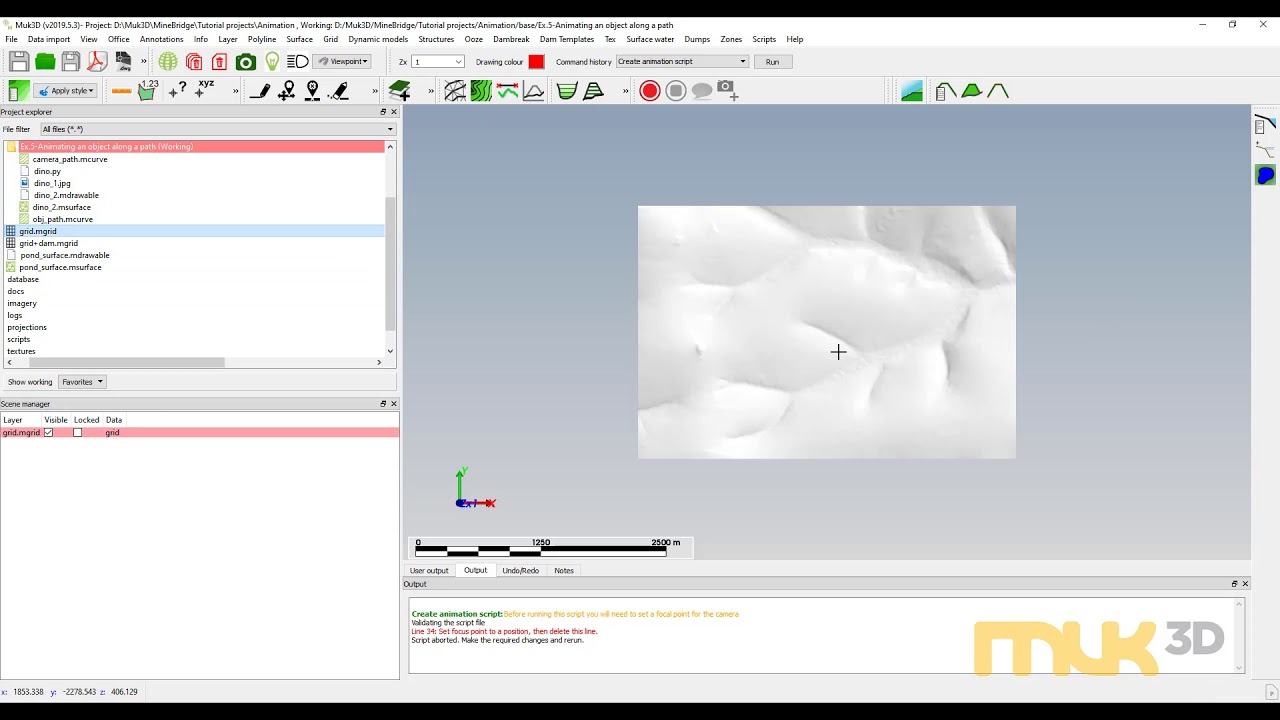Click the red trash delete icon
The image size is (1280, 720).
[220, 62]
